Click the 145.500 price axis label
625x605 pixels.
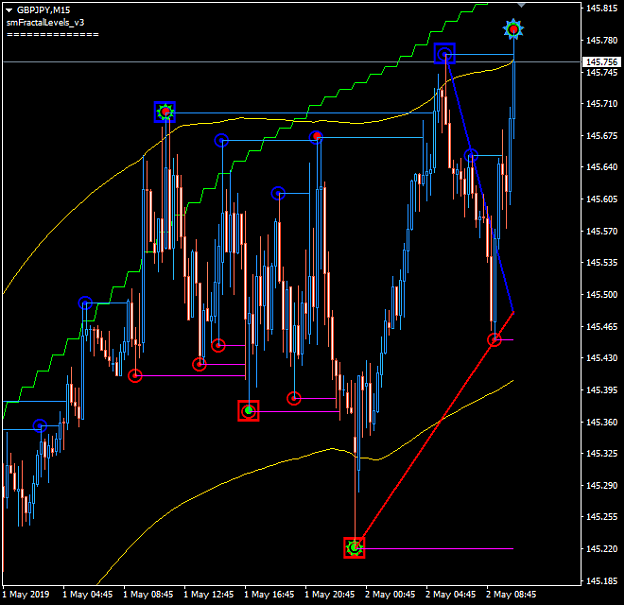coord(601,295)
